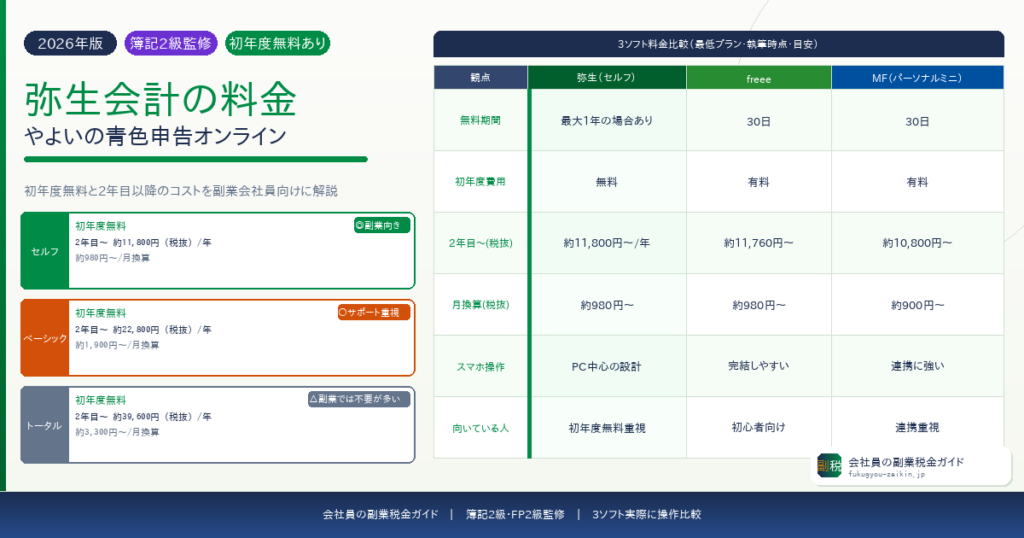Click 30日 in the MF column
This screenshot has height=538, width=1024.
coord(918,121)
